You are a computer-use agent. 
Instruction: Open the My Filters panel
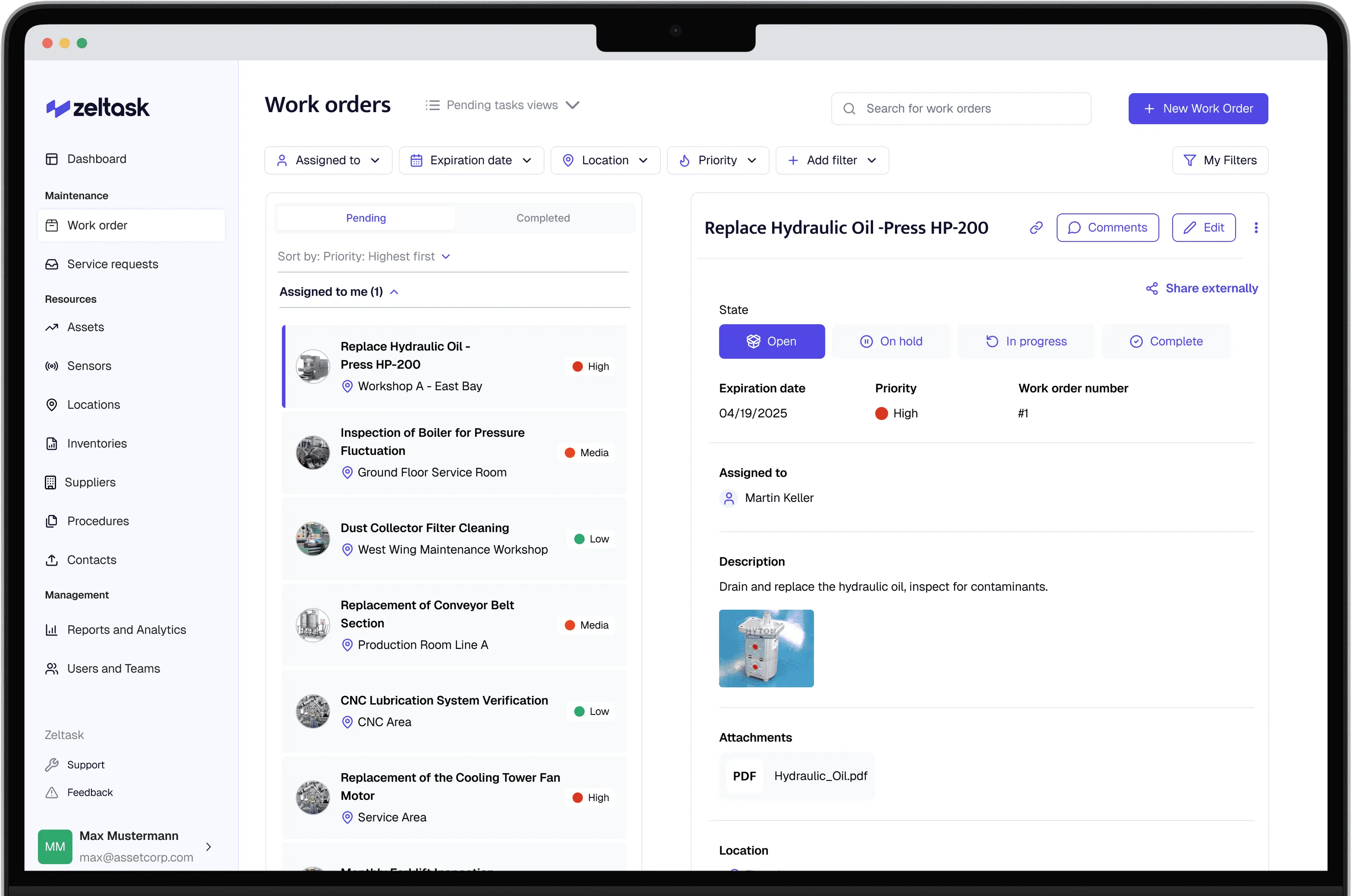(1220, 160)
